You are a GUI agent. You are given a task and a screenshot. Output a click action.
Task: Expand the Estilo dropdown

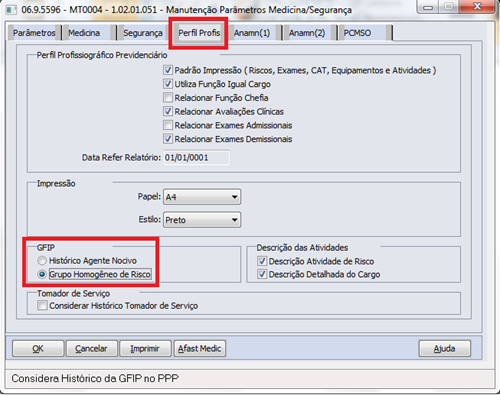point(202,220)
